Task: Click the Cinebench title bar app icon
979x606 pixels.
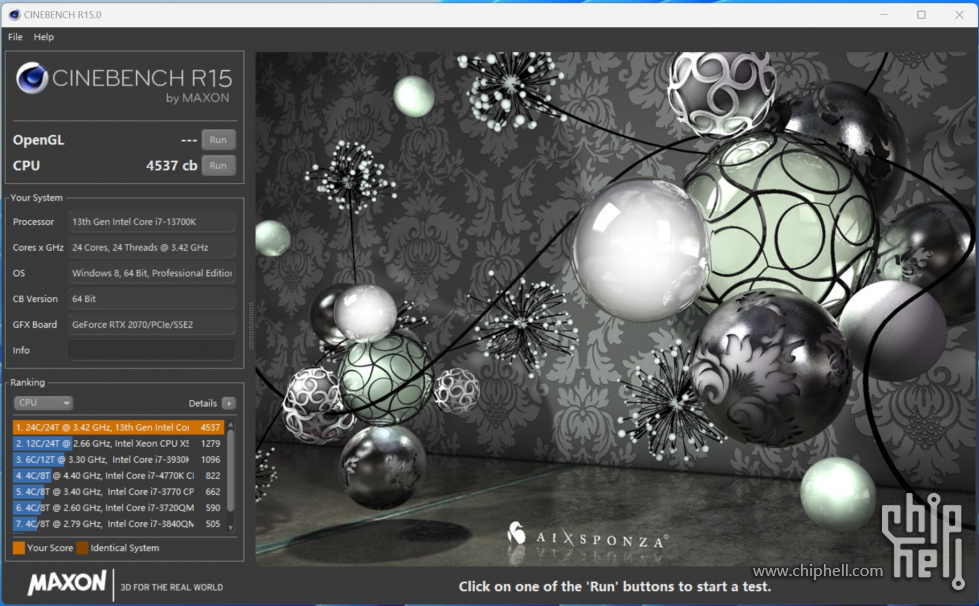Action: [x=14, y=14]
